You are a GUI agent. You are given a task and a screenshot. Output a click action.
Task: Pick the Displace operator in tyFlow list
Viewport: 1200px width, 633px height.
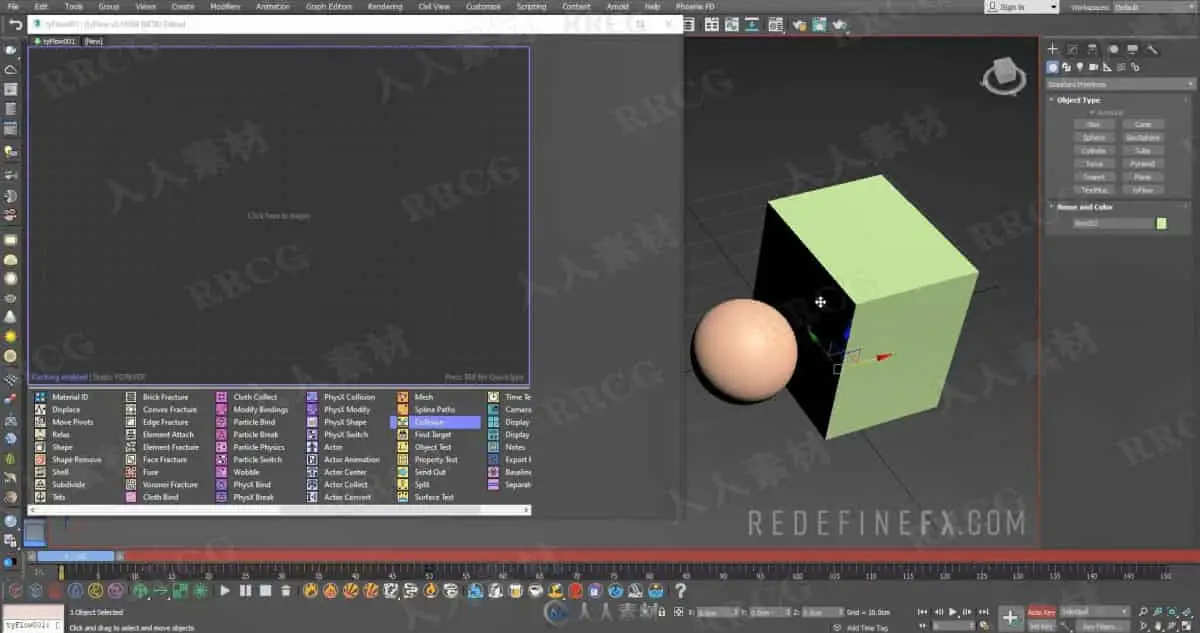point(66,410)
